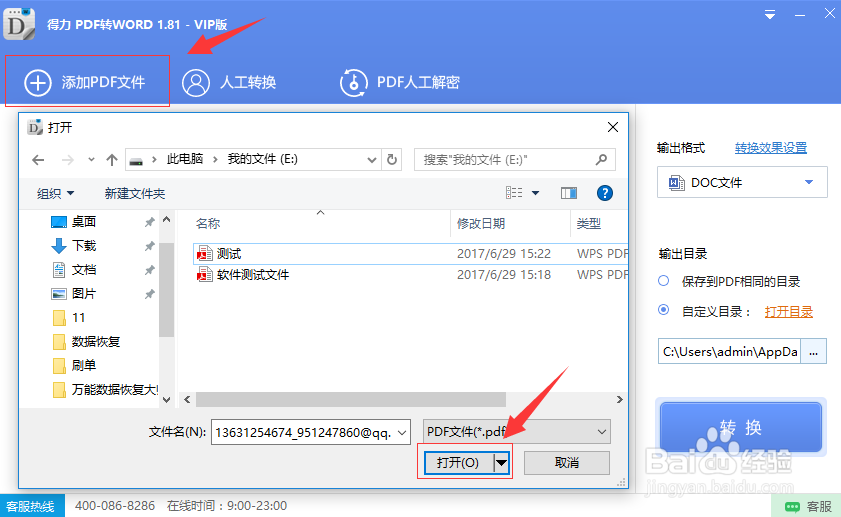Open the manual conversion (人工转换) option

click(x=229, y=83)
